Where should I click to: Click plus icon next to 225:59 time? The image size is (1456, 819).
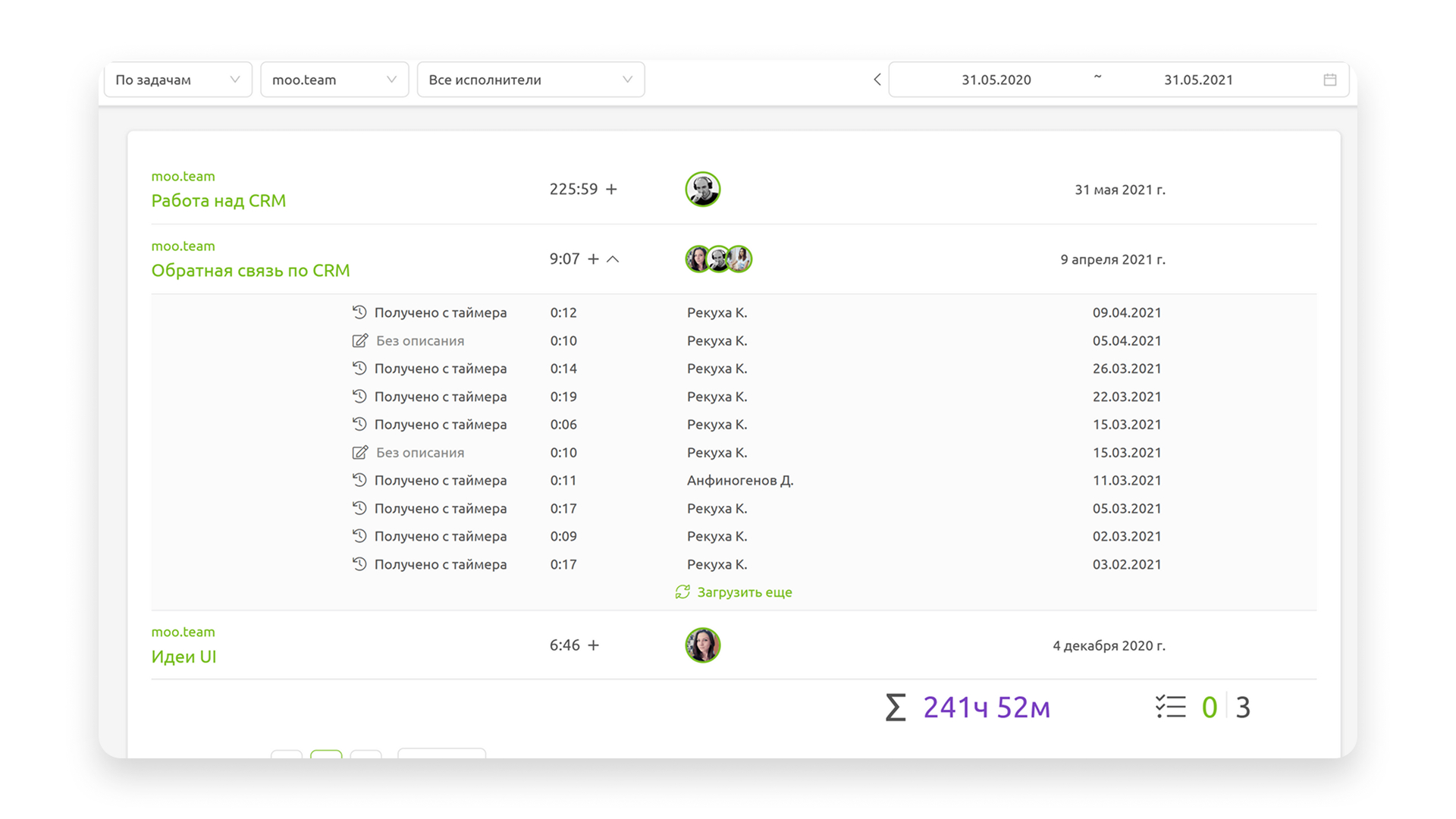coord(611,189)
